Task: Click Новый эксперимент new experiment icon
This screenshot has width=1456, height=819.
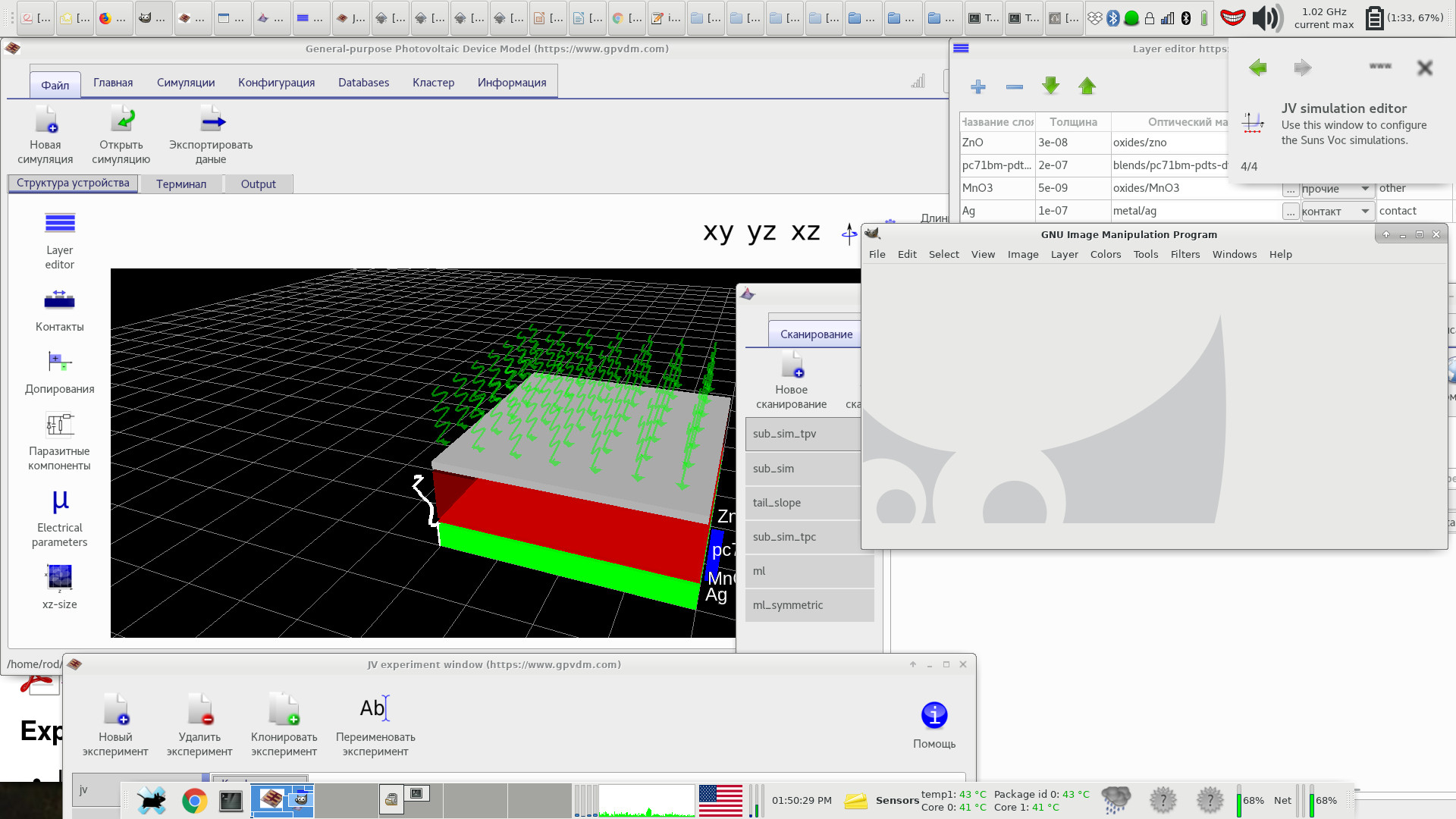Action: [115, 709]
